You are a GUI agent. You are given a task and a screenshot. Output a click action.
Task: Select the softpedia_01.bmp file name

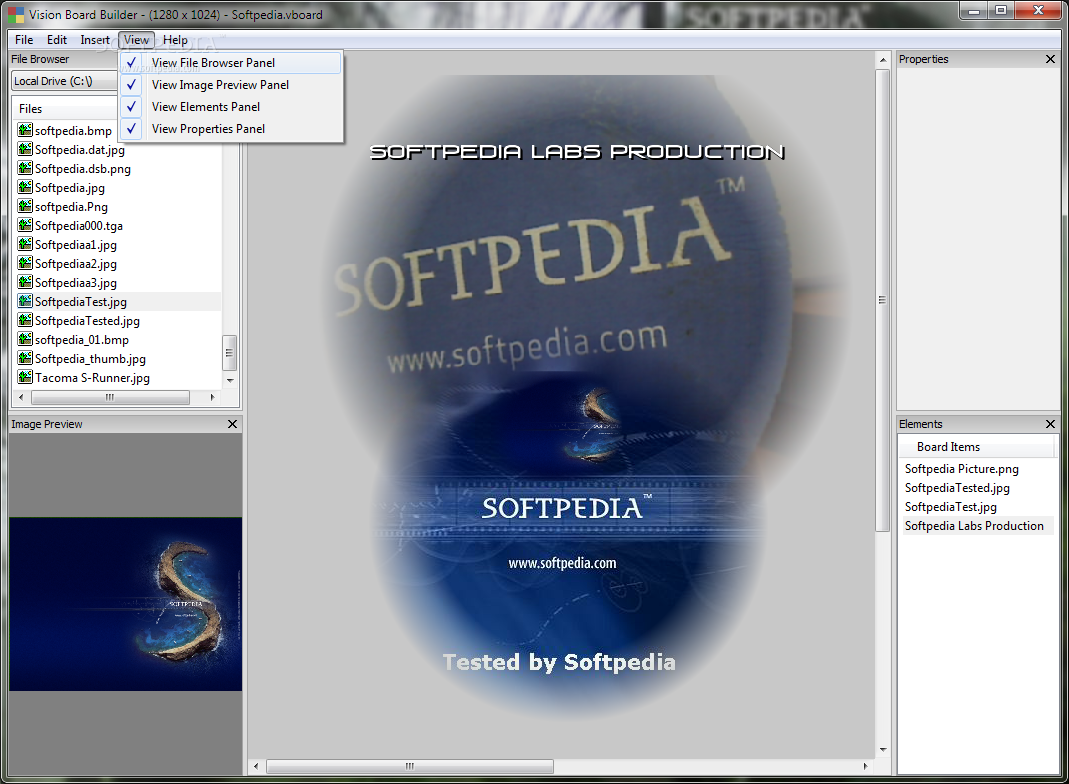pyautogui.click(x=82, y=340)
